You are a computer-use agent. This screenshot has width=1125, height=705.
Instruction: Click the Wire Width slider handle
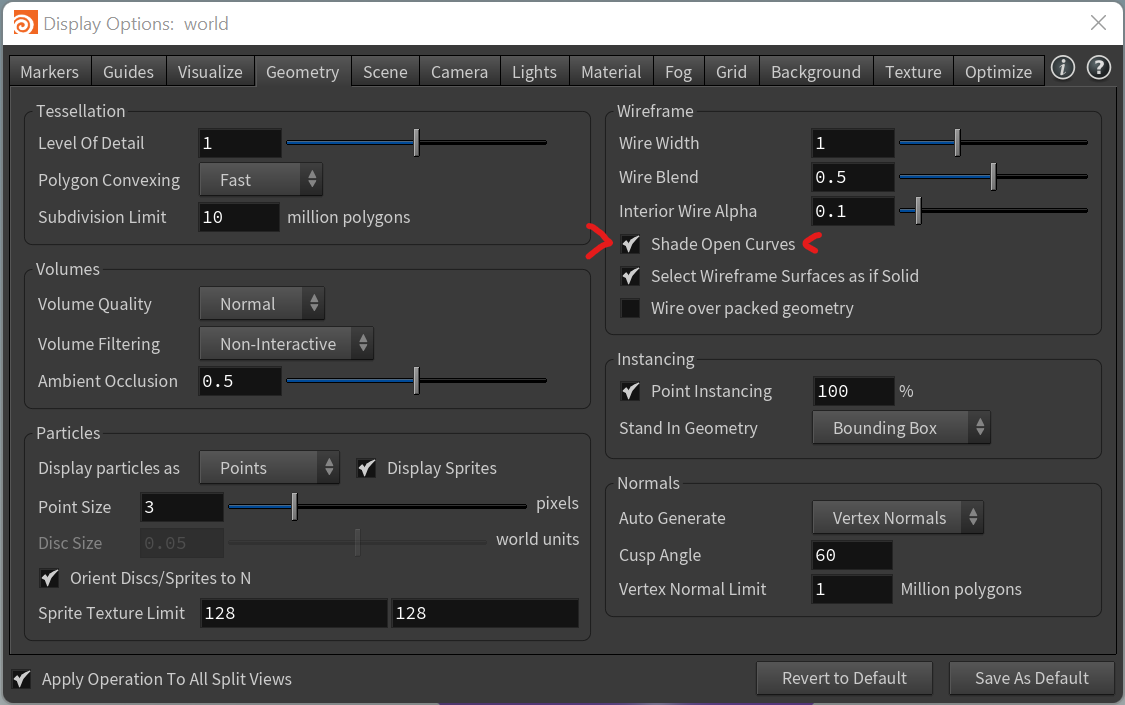point(957,143)
